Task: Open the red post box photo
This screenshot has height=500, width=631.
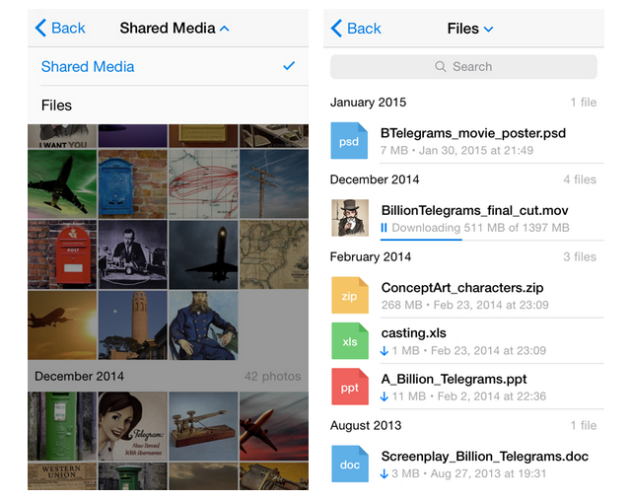Action: point(62,254)
